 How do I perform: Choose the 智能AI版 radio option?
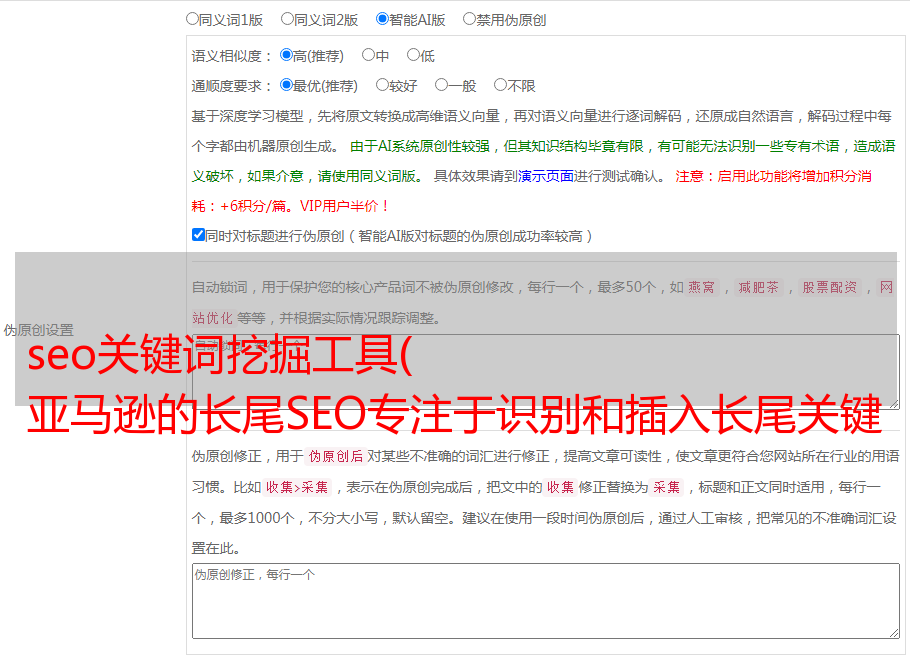(x=382, y=19)
